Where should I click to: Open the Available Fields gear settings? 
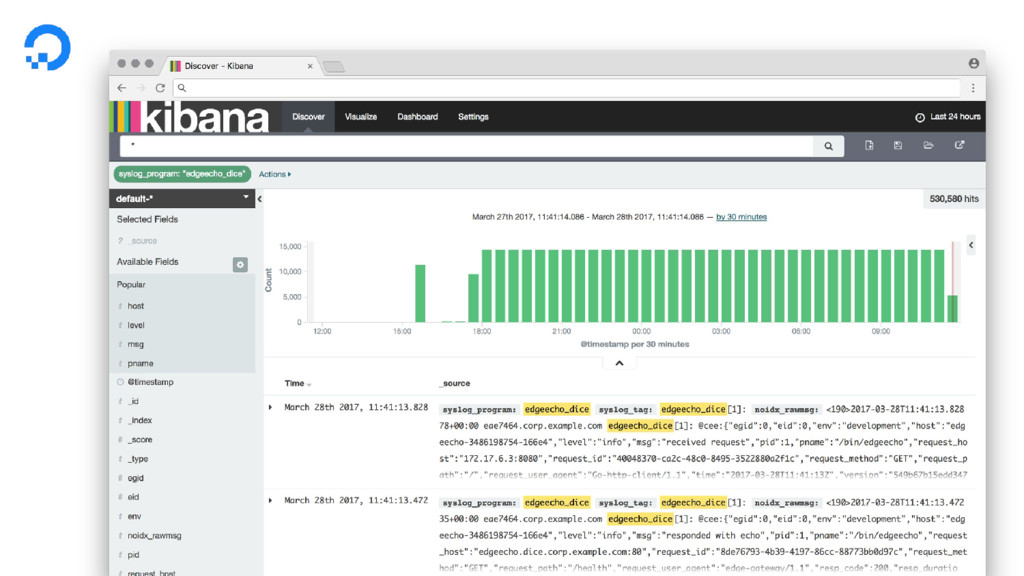pyautogui.click(x=240, y=264)
